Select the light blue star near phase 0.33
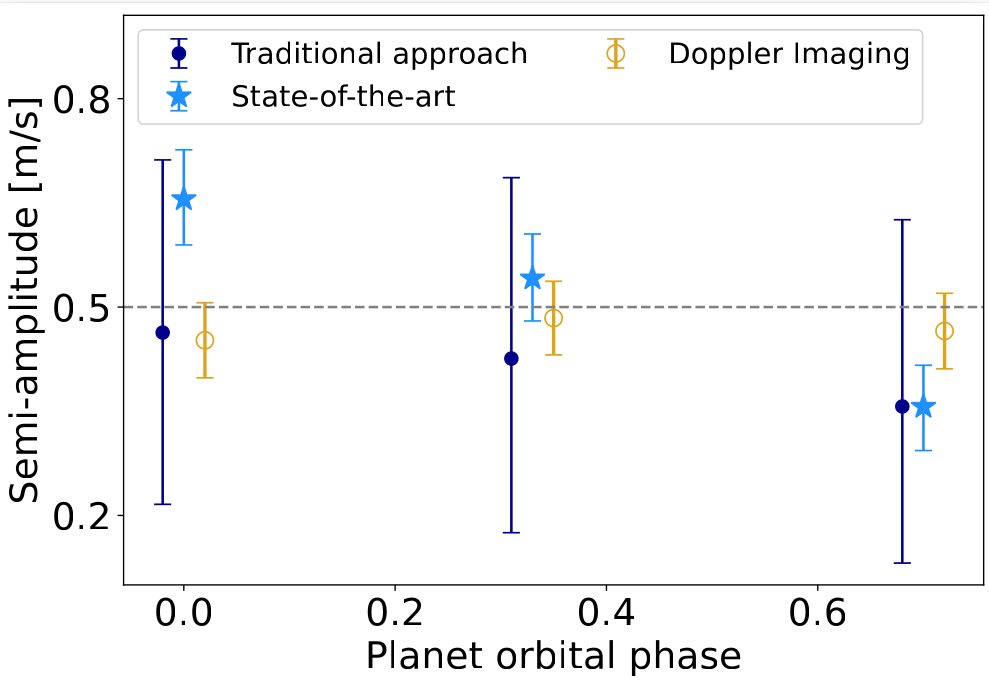Image resolution: width=989 pixels, height=685 pixels. tap(532, 278)
